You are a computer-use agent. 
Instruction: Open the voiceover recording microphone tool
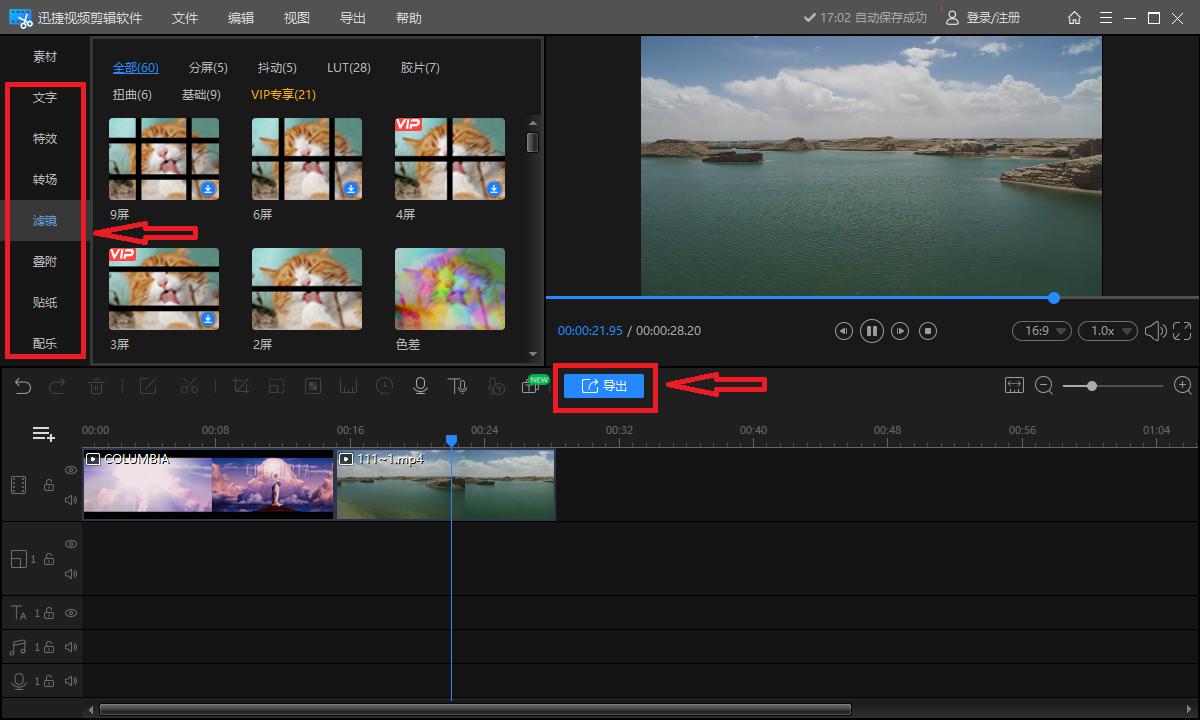[x=420, y=385]
